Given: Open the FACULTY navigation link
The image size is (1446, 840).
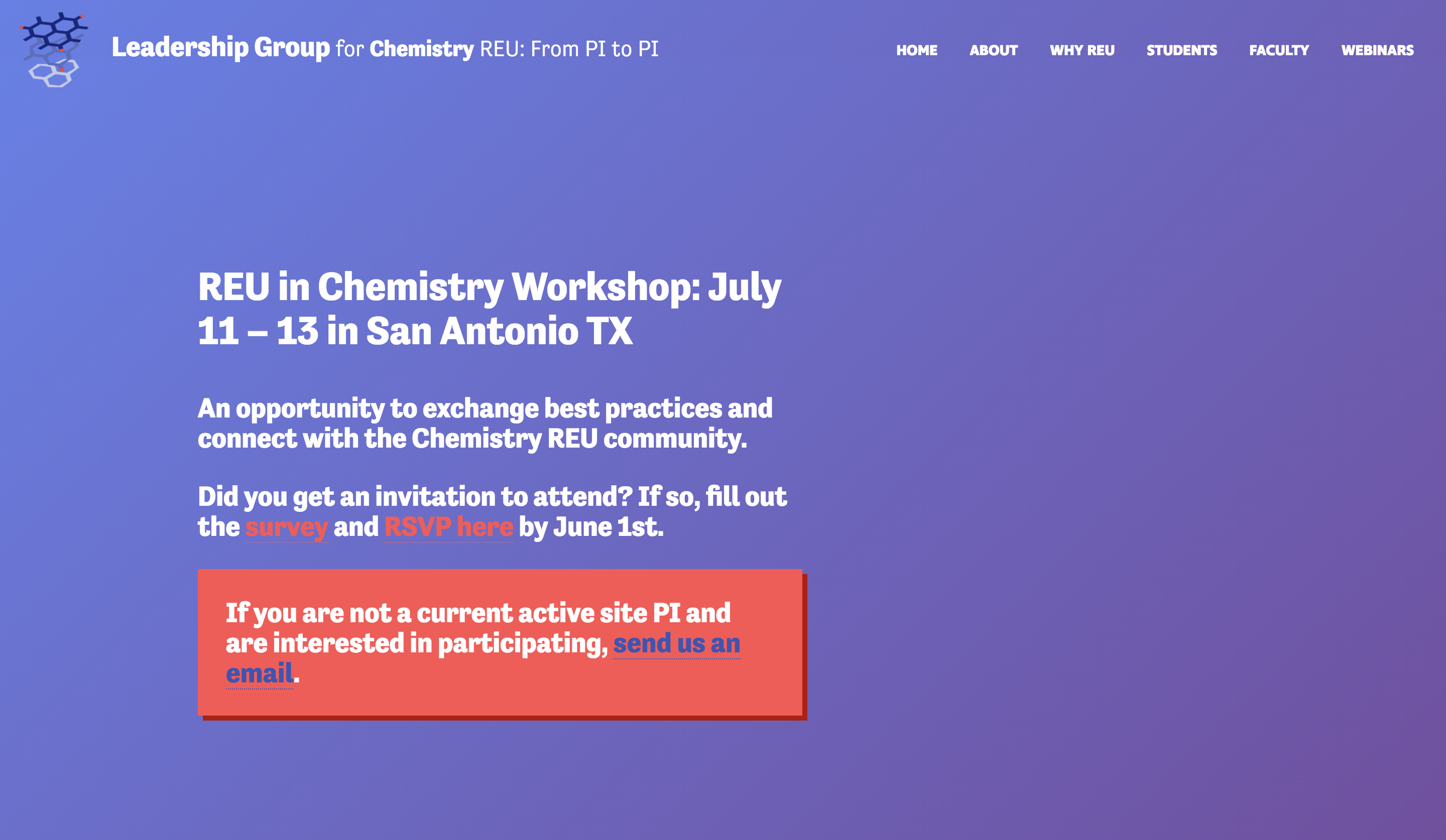Looking at the screenshot, I should (x=1279, y=51).
